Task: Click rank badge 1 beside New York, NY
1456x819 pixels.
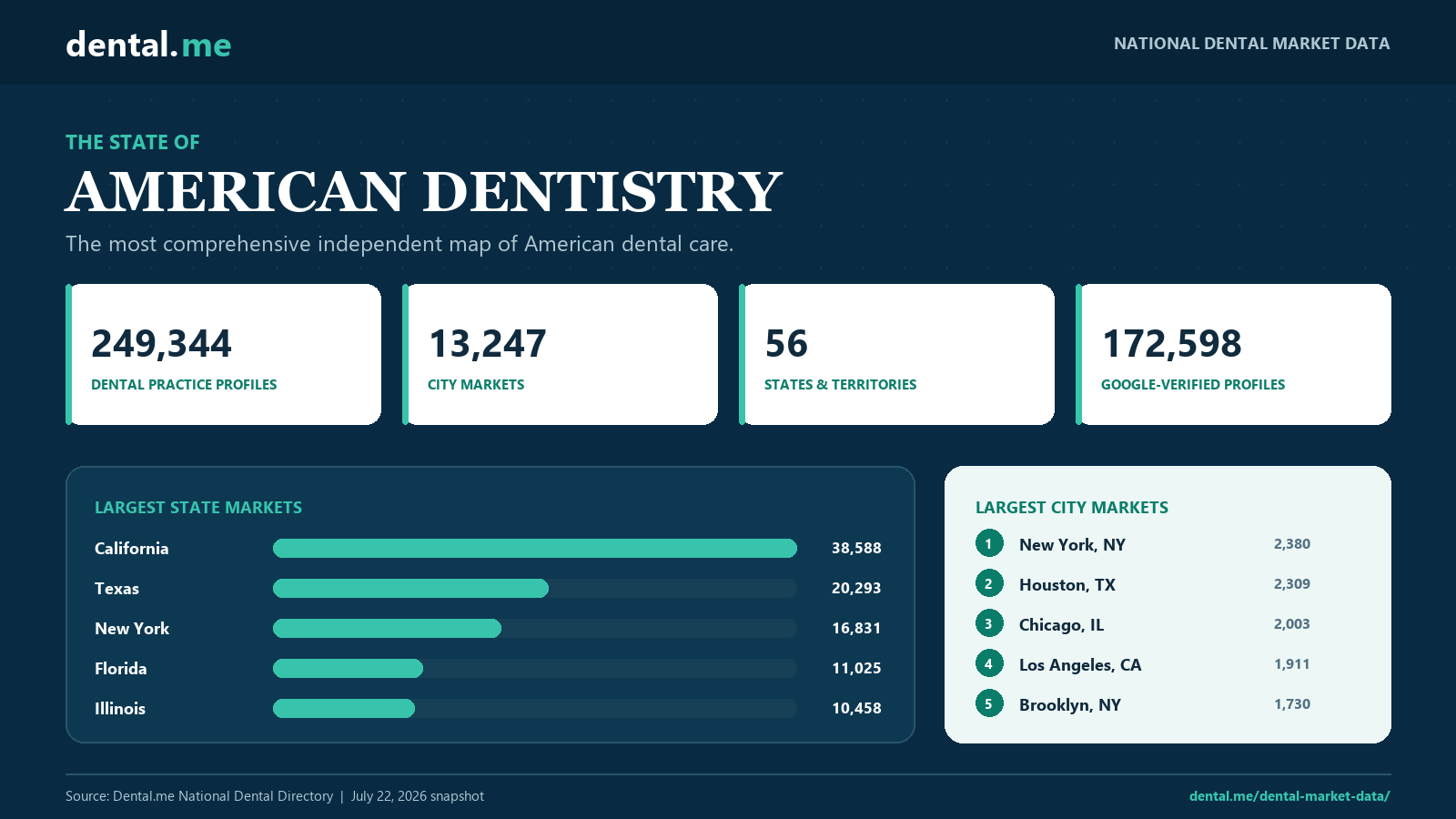Action: [989, 543]
